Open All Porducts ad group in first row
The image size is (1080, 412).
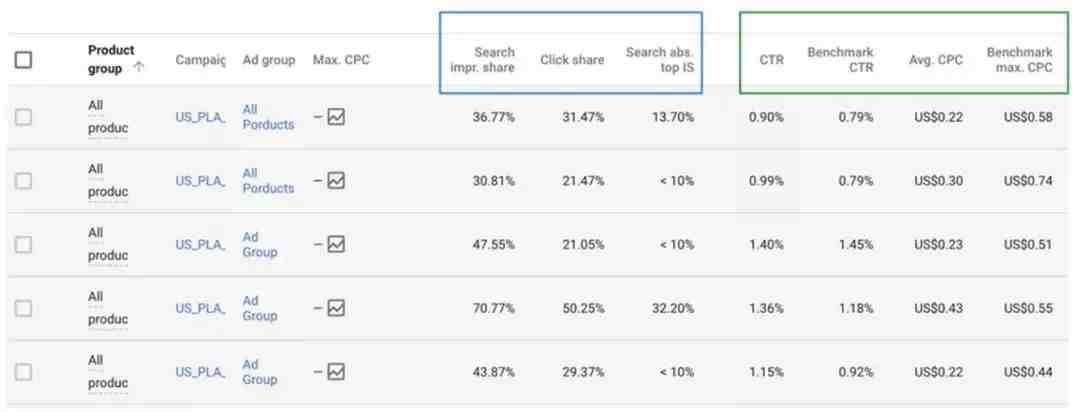268,117
